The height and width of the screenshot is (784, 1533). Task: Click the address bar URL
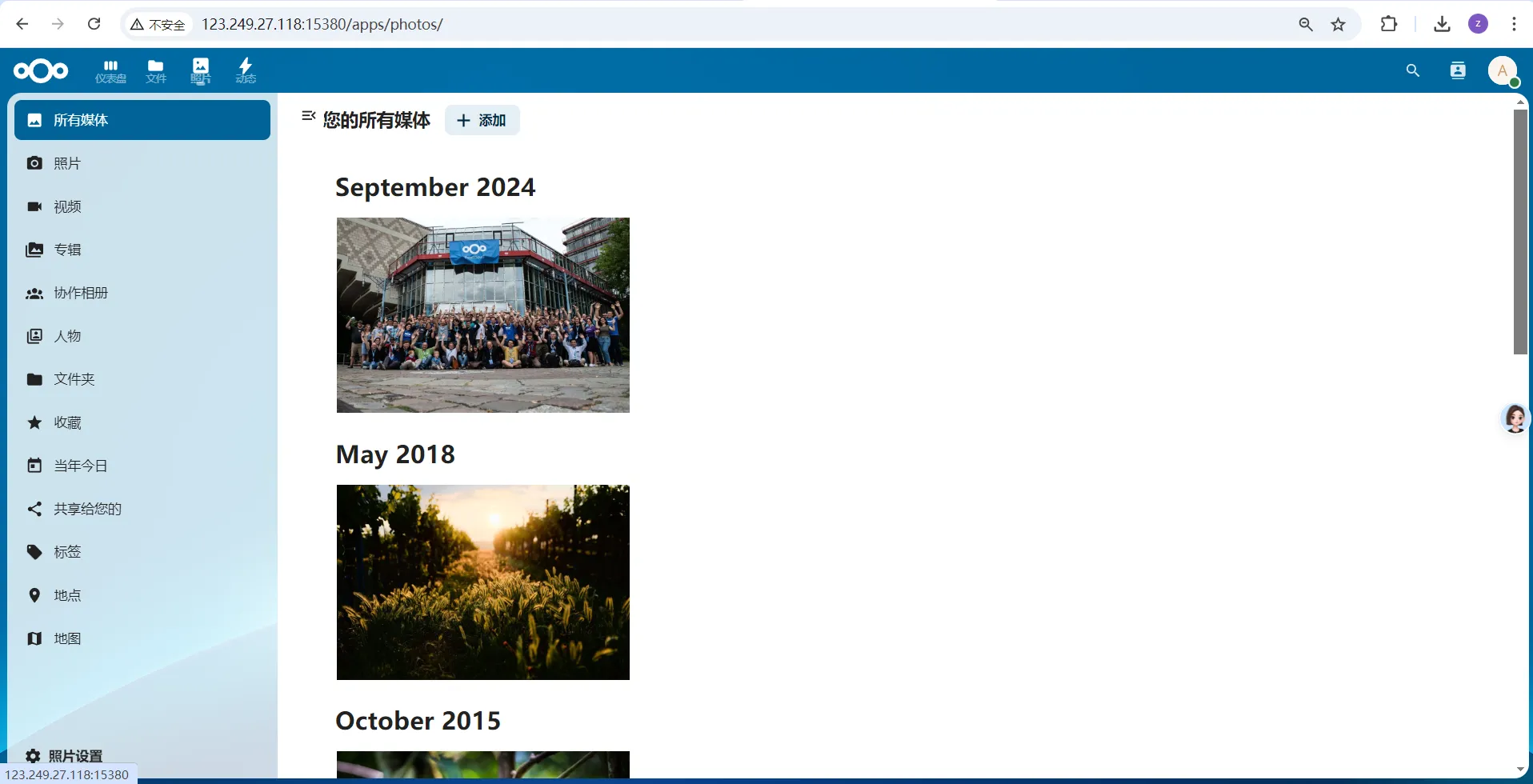[322, 24]
